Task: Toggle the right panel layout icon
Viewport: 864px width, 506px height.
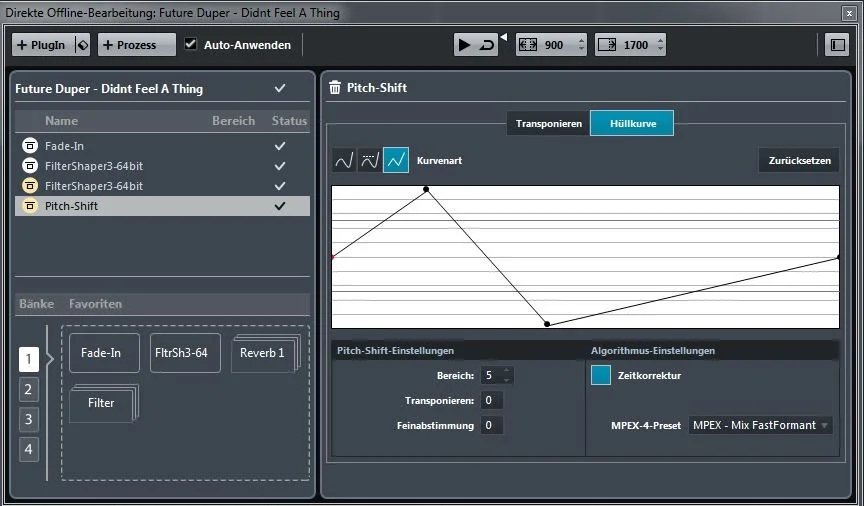Action: (x=837, y=45)
